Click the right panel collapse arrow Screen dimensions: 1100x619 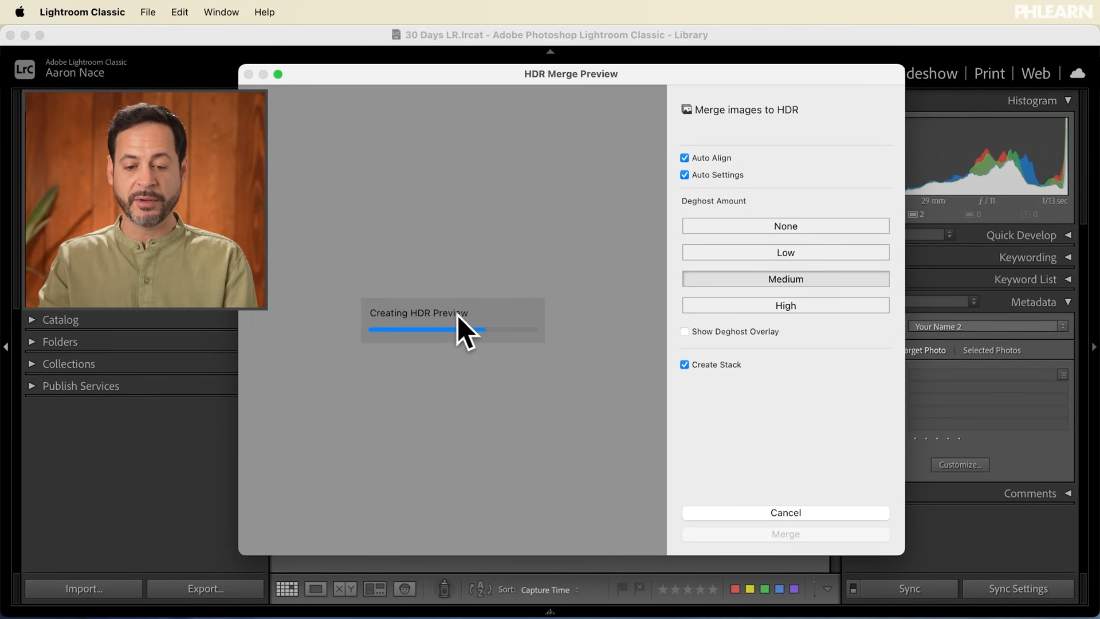coord(1094,347)
